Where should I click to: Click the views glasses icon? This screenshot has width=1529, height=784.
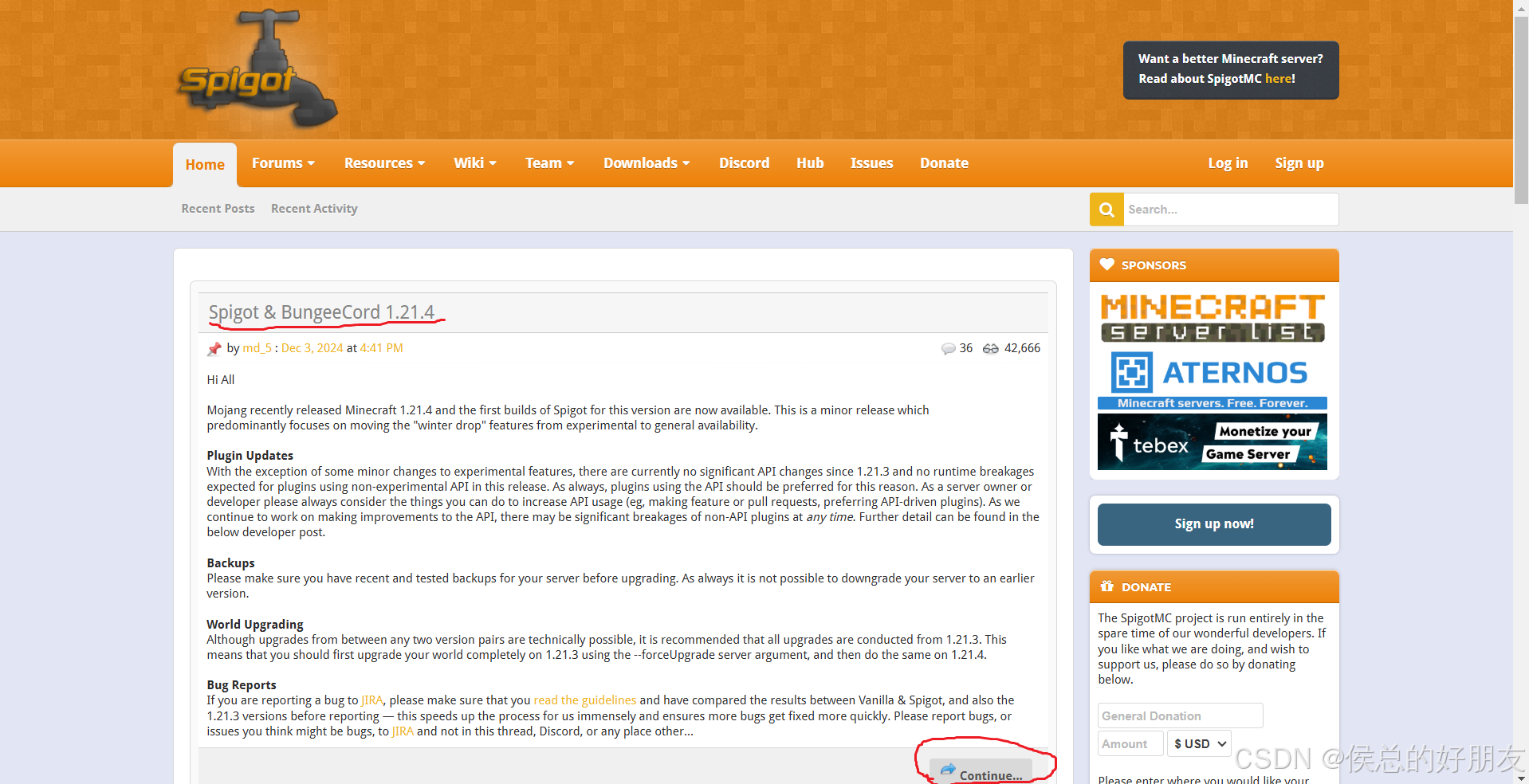coord(991,349)
